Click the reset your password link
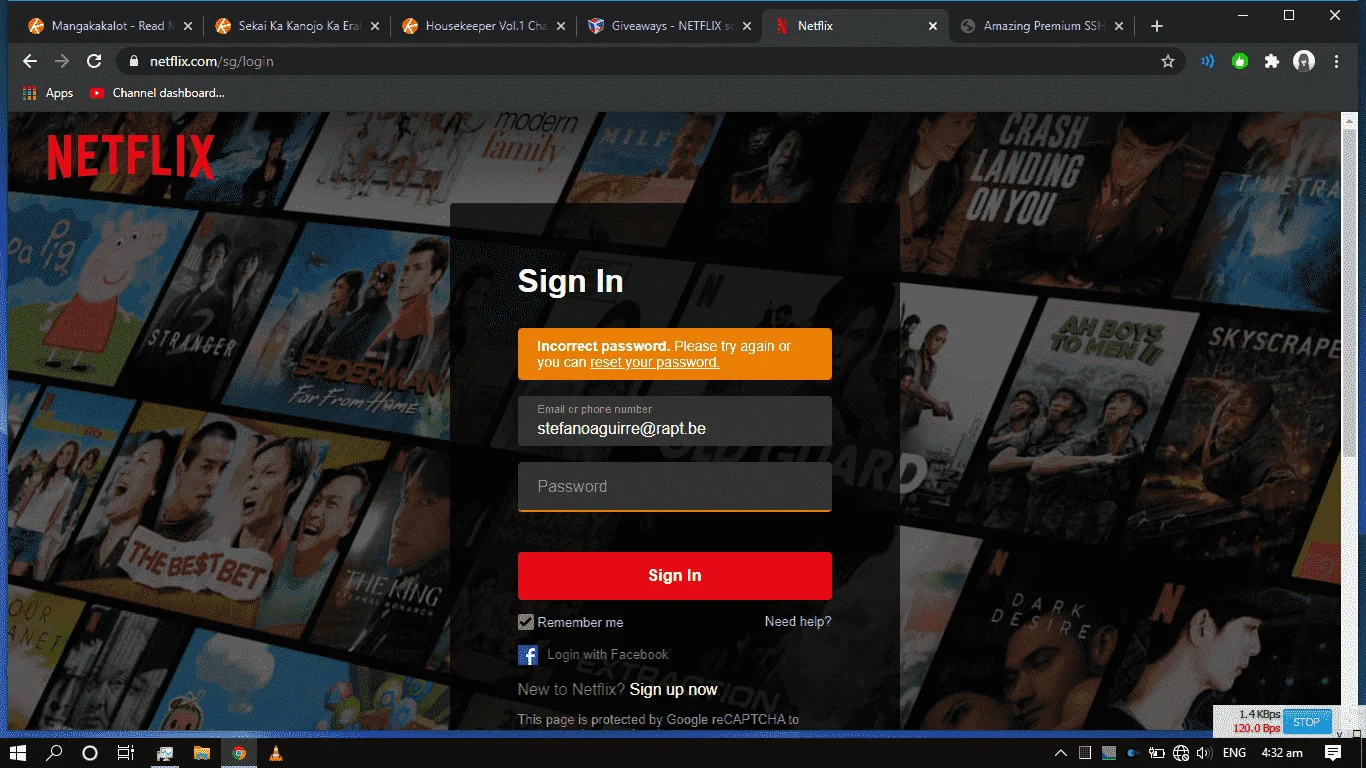Image resolution: width=1366 pixels, height=768 pixels. point(655,362)
